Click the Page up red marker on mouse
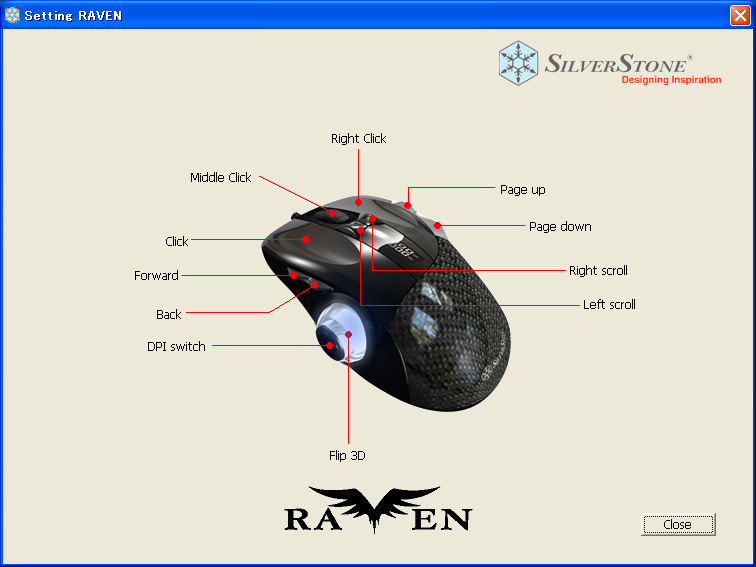 tap(407, 205)
